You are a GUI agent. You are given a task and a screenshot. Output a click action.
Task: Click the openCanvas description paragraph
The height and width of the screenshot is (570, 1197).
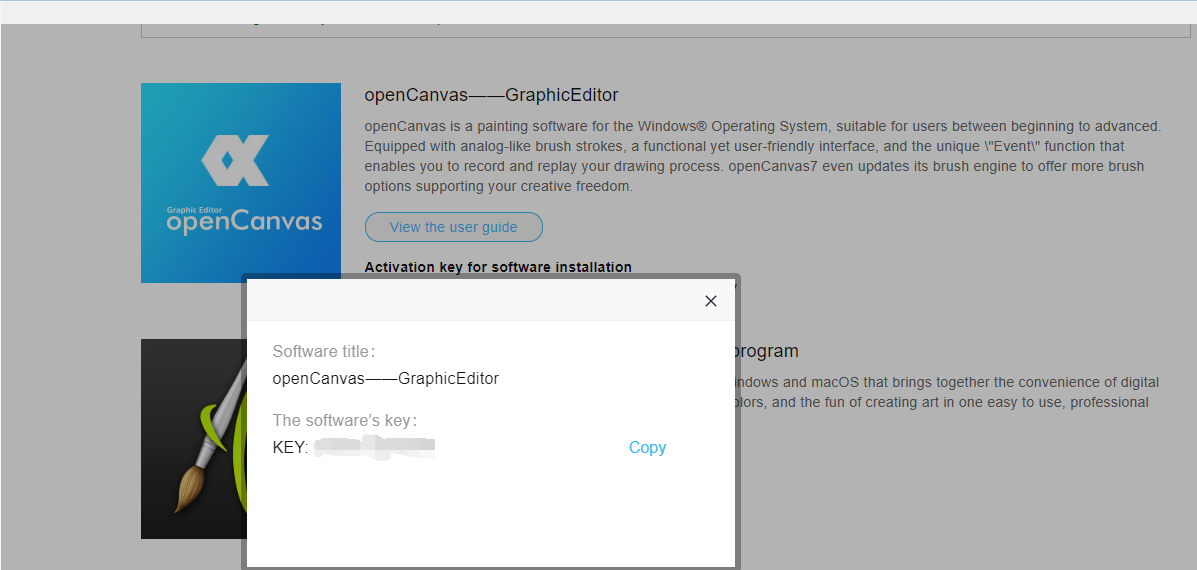(763, 156)
